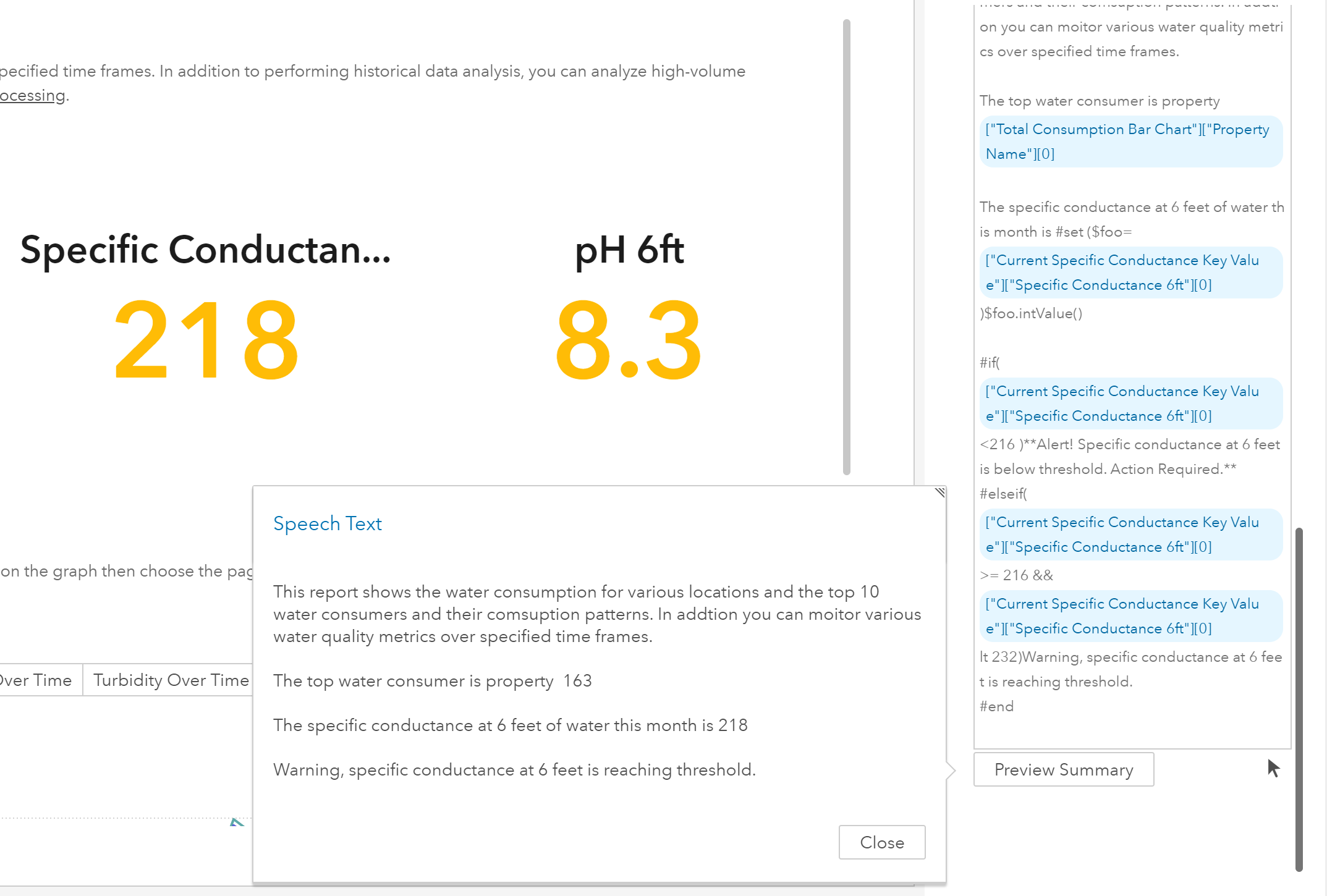Select the cut-off tab left of Turbidity Over Time
Viewport: 1327px width, 896px height.
(x=36, y=680)
